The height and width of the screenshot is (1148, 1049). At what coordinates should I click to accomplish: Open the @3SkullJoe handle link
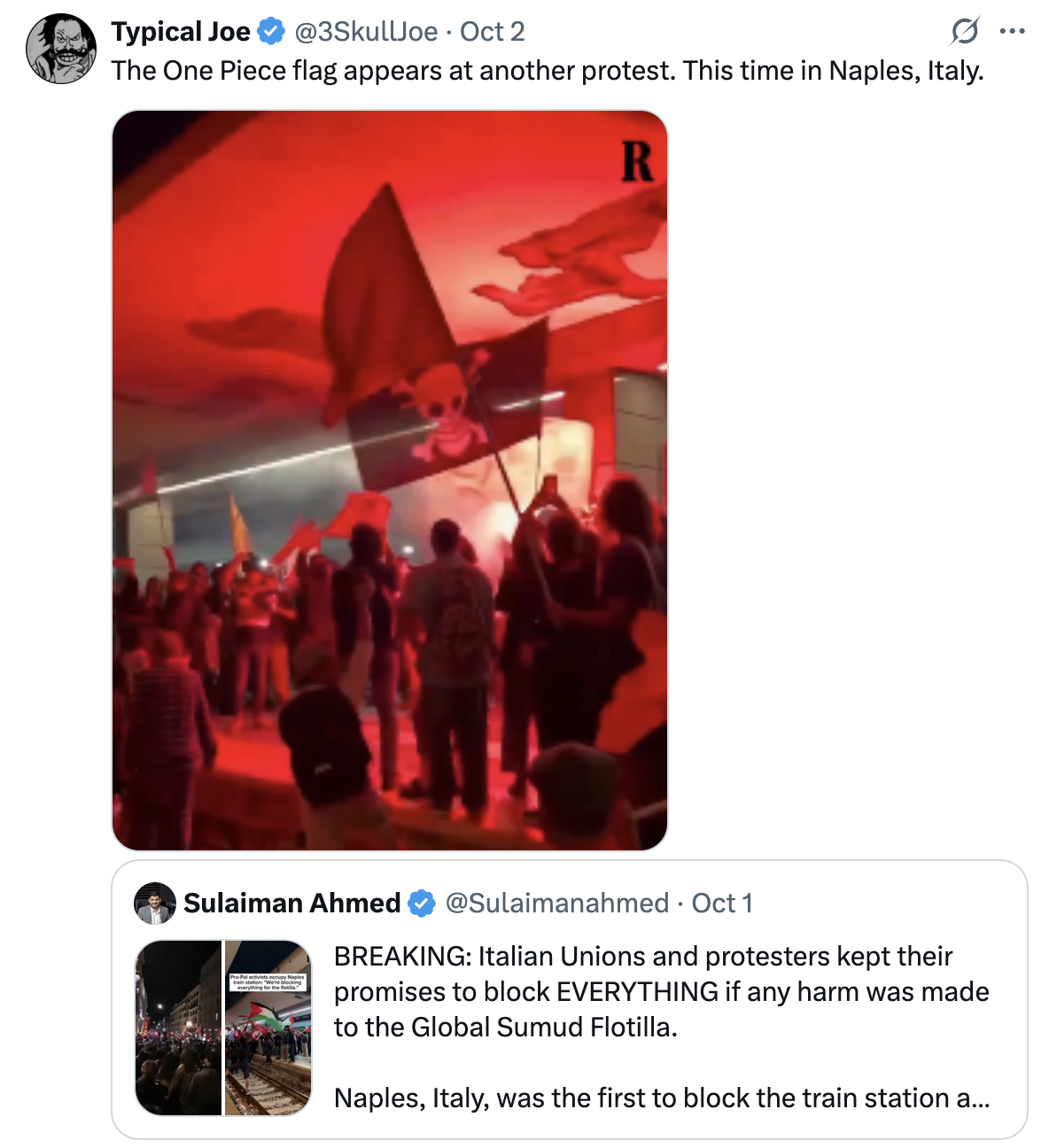[x=366, y=32]
